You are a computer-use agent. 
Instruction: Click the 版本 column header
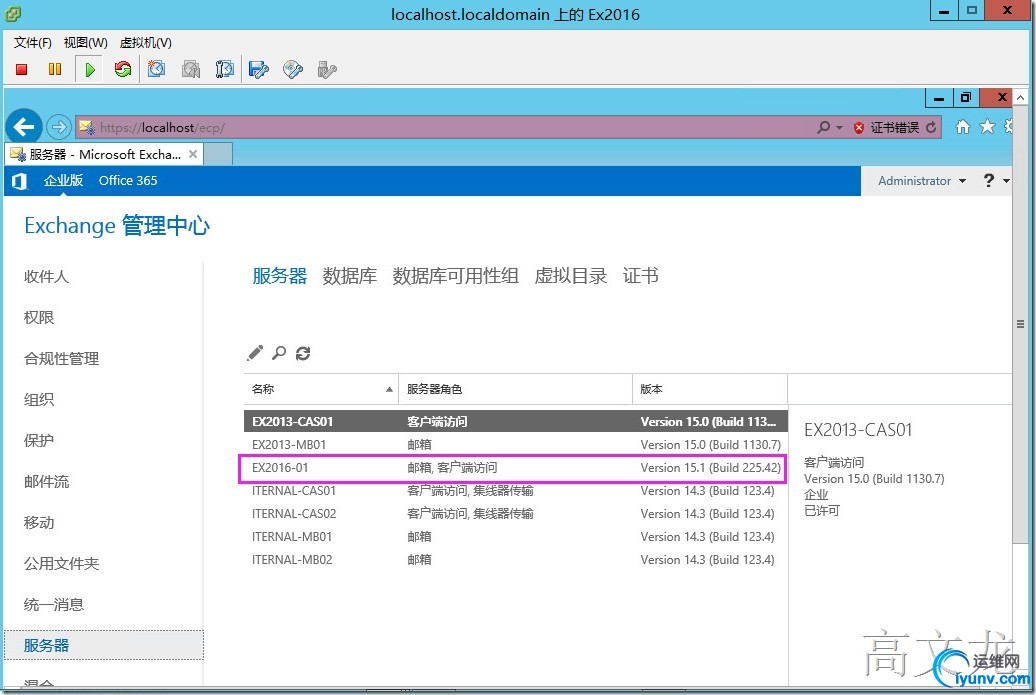[710, 389]
